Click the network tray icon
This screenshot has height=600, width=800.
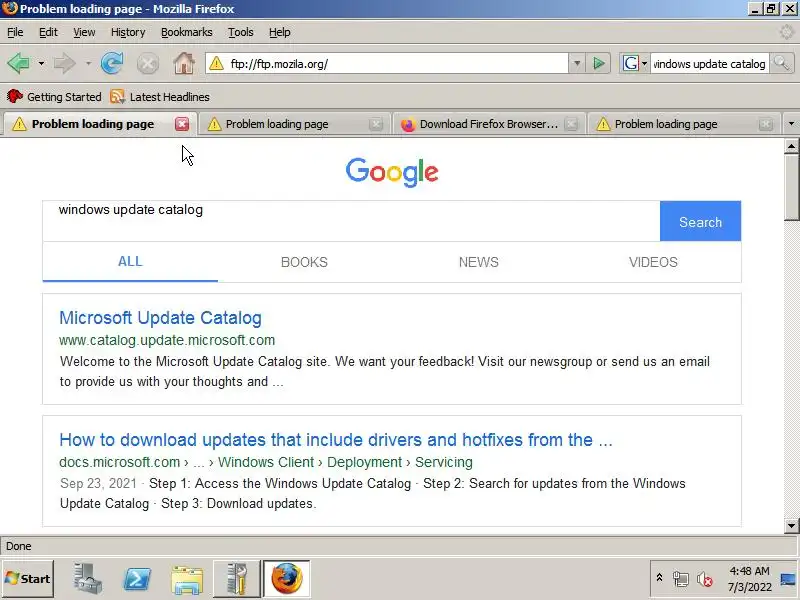tap(680, 579)
